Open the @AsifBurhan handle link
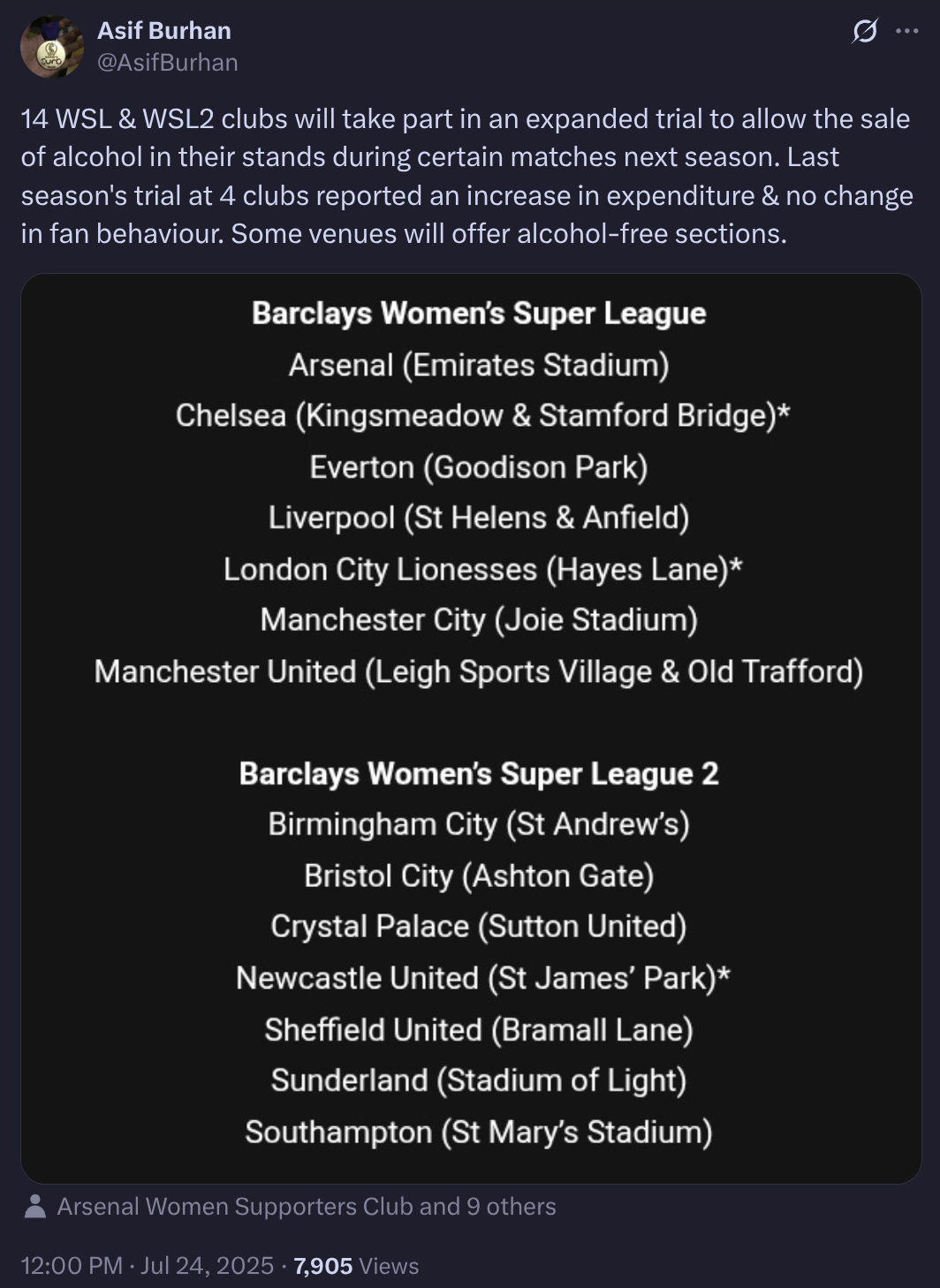The image size is (940, 1288). tap(168, 62)
